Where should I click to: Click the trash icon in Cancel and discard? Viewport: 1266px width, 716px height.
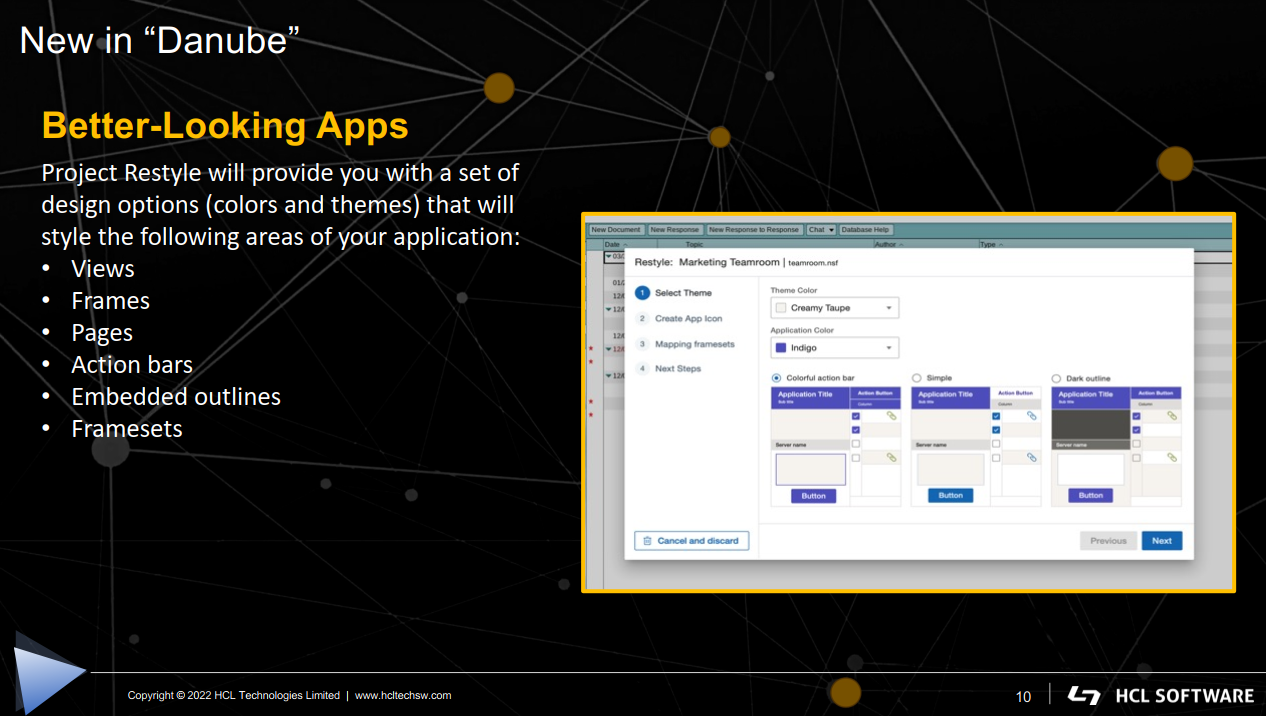[647, 541]
